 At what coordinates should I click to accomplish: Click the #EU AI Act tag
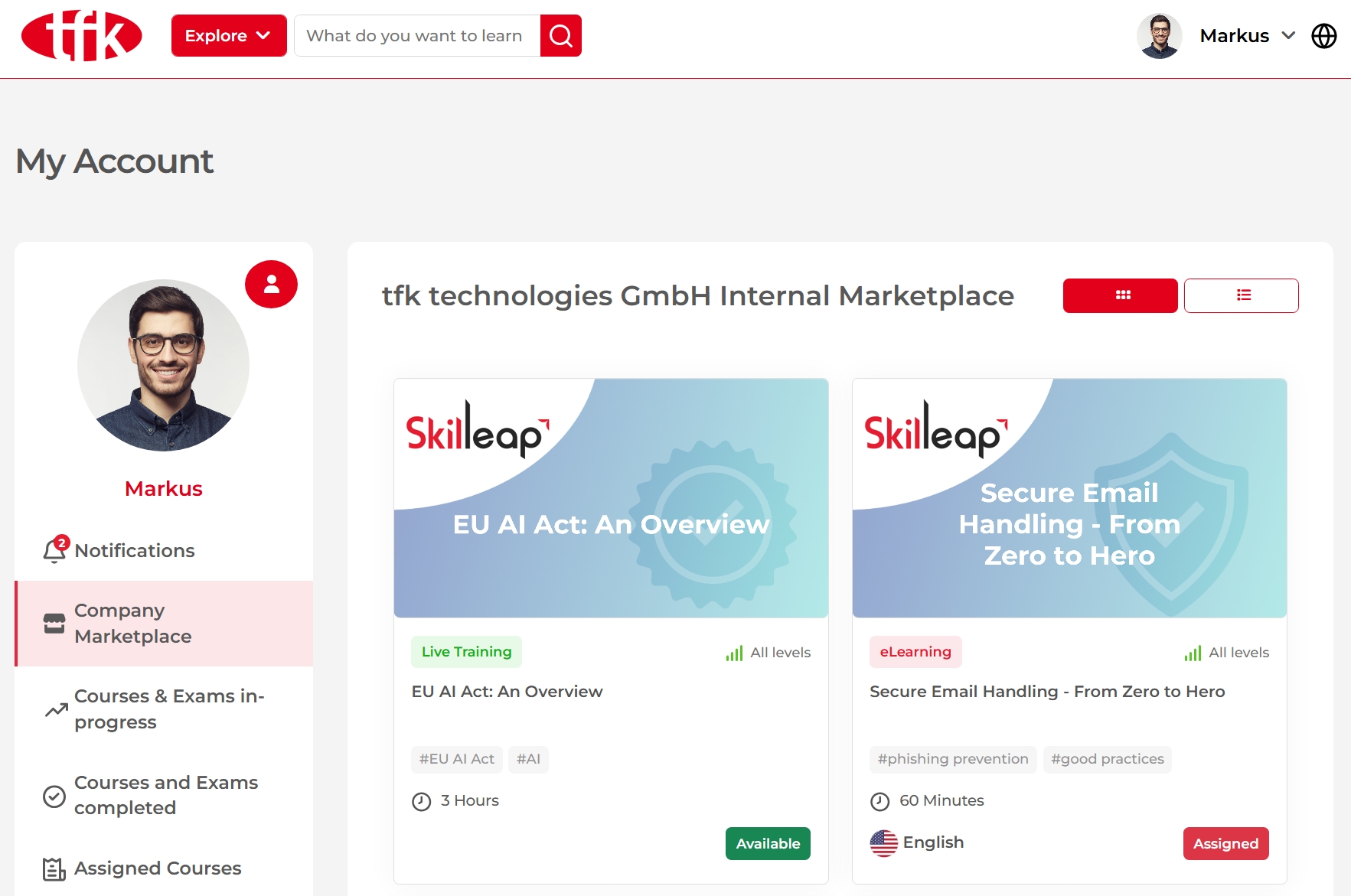click(457, 759)
